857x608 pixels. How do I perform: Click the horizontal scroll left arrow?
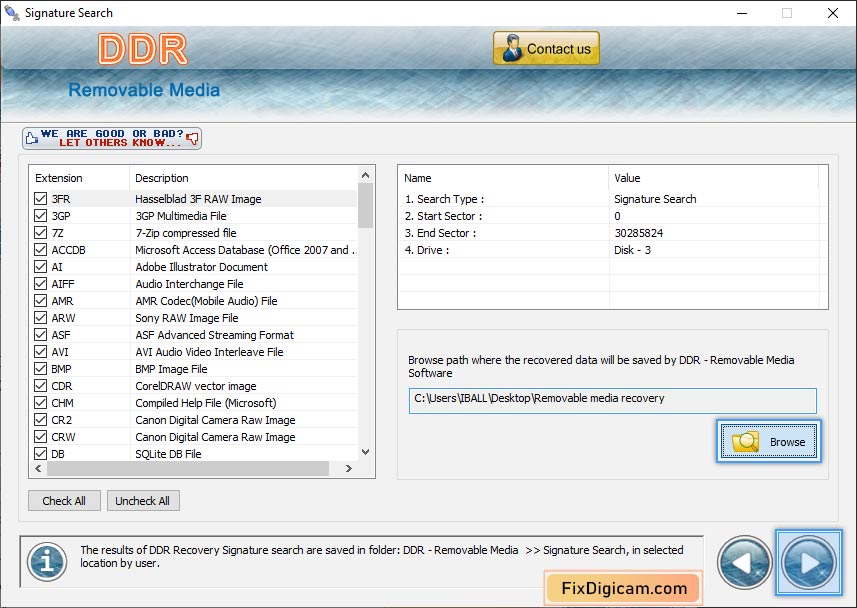[38, 469]
